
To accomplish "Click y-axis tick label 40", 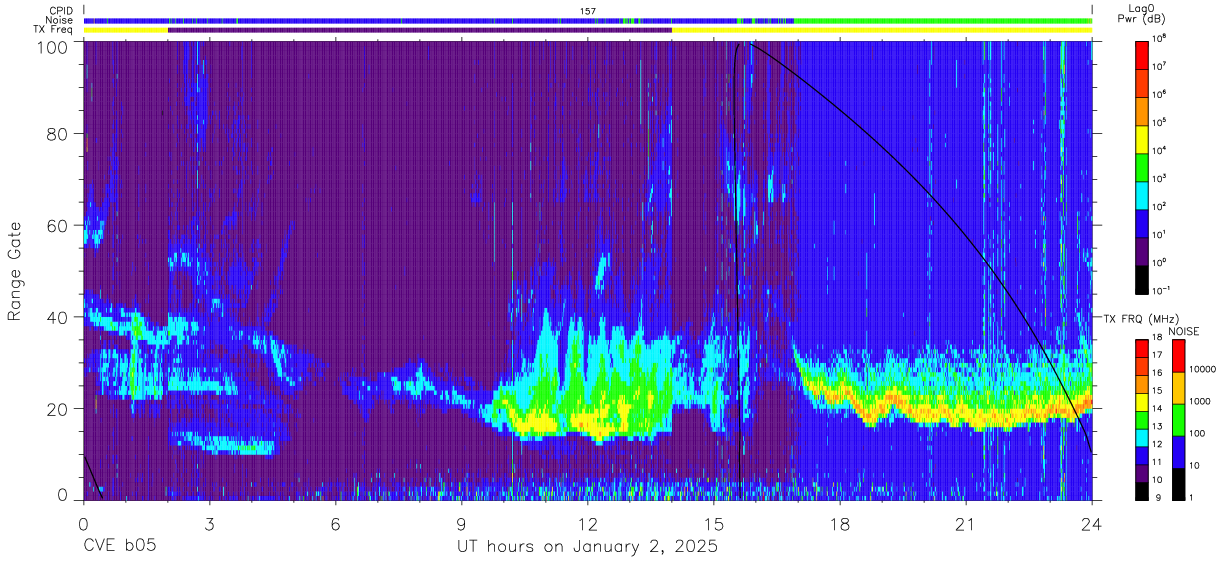I will point(58,317).
